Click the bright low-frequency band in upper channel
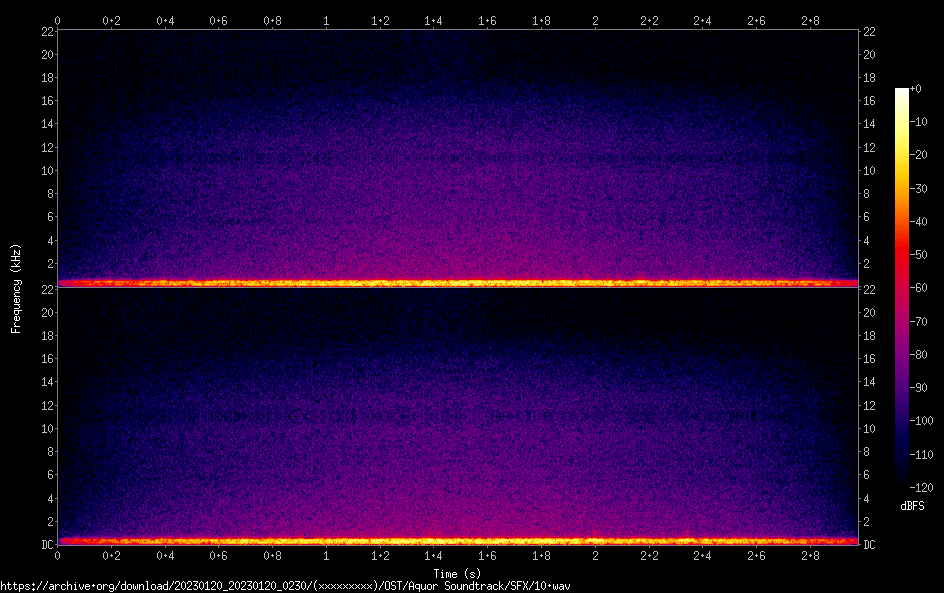 coord(457,283)
